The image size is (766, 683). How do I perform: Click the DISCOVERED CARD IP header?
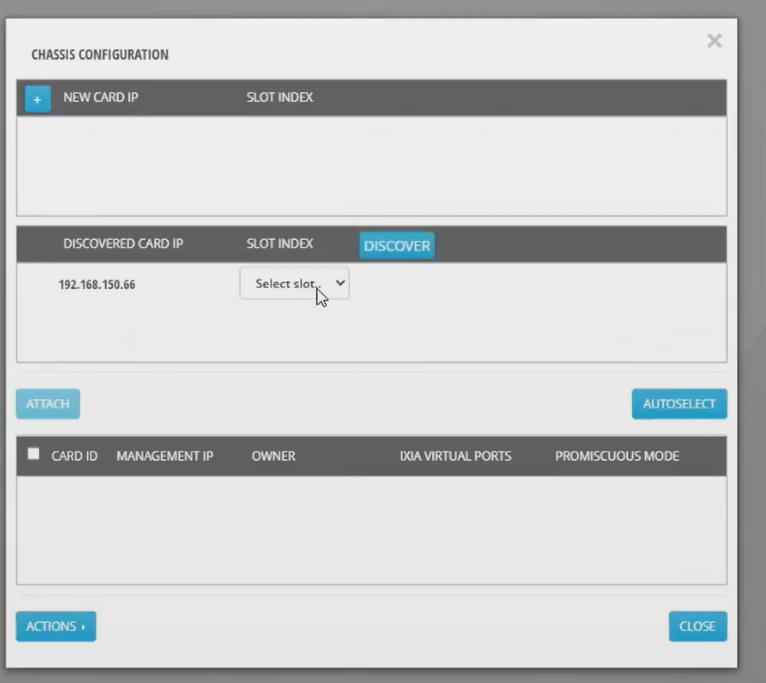[x=123, y=244]
